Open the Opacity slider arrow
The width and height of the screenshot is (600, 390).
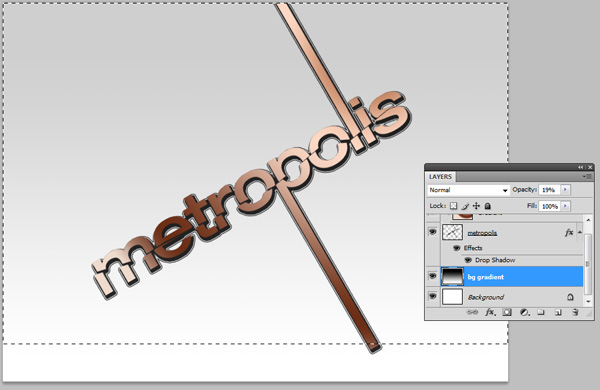click(566, 189)
